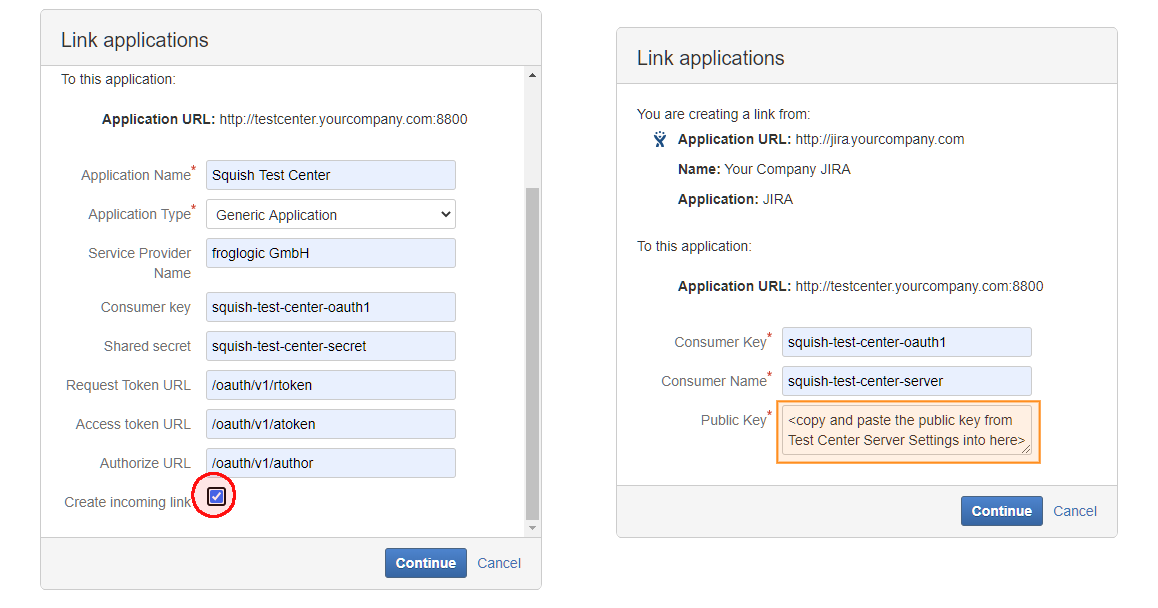The image size is (1158, 608).
Task: Click the Access token URL input
Action: (x=330, y=424)
